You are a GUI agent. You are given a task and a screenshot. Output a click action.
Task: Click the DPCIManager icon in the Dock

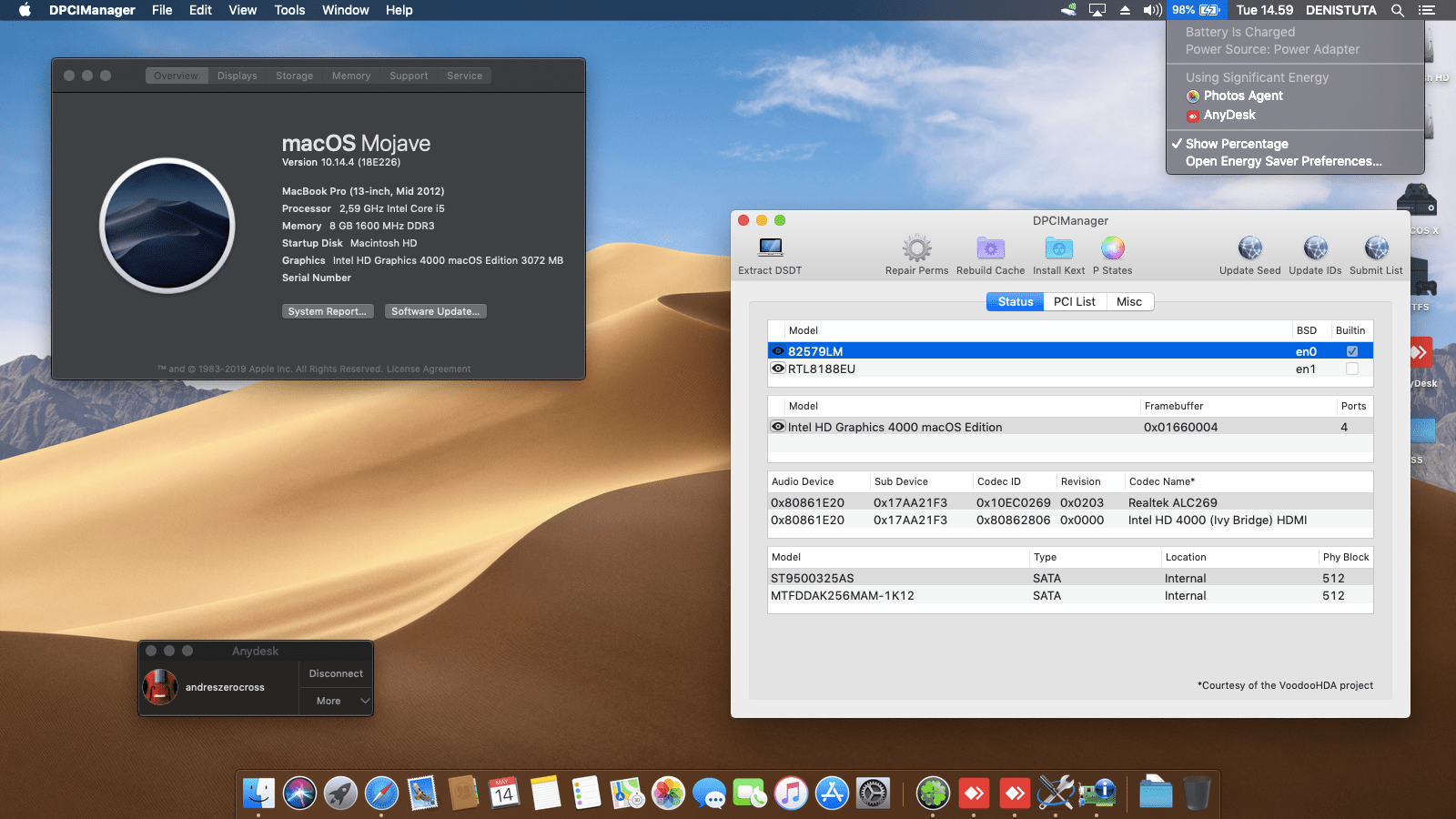[1097, 793]
